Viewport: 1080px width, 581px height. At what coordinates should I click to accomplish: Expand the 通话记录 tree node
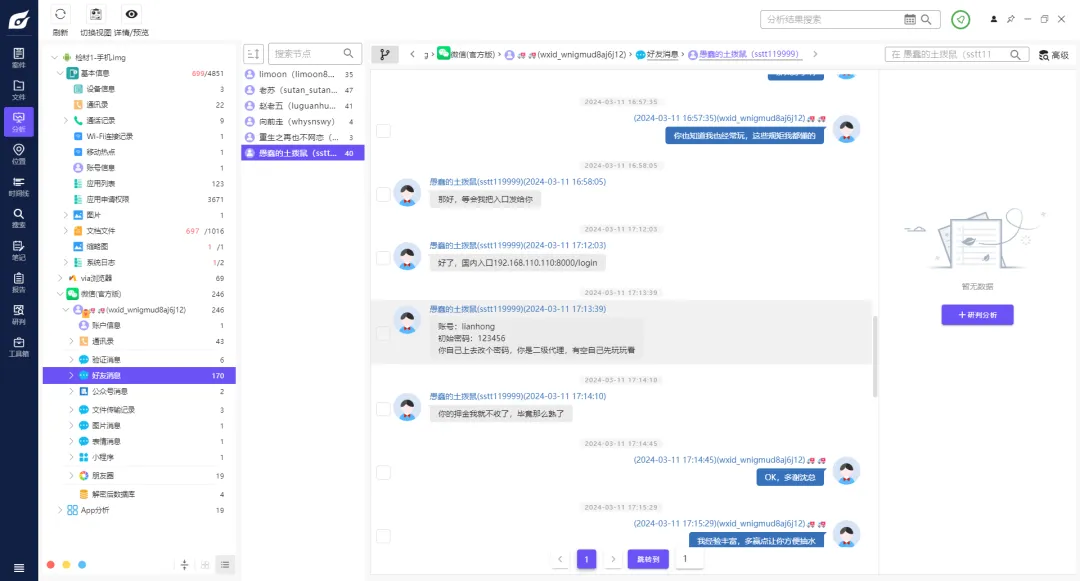(65, 121)
